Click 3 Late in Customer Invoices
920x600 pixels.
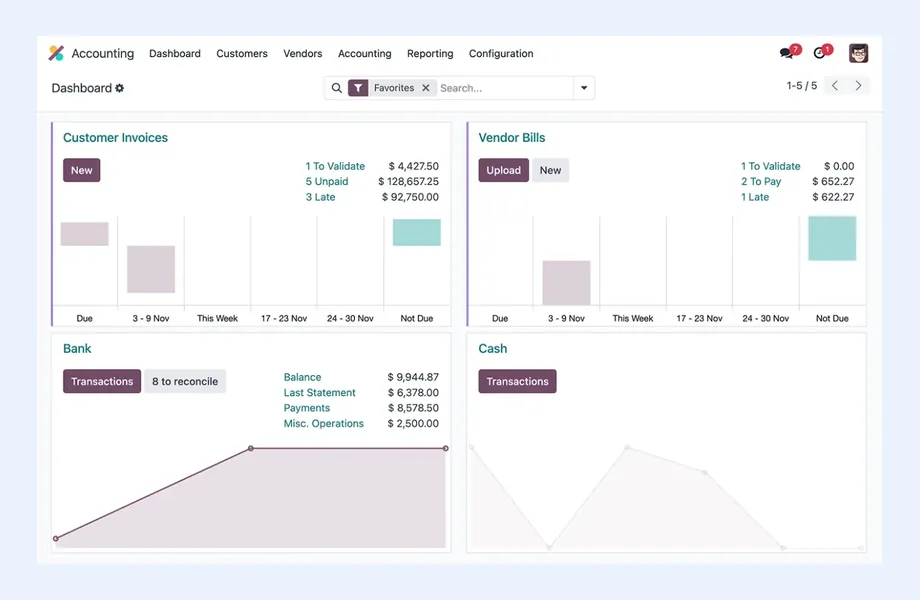[x=320, y=197]
